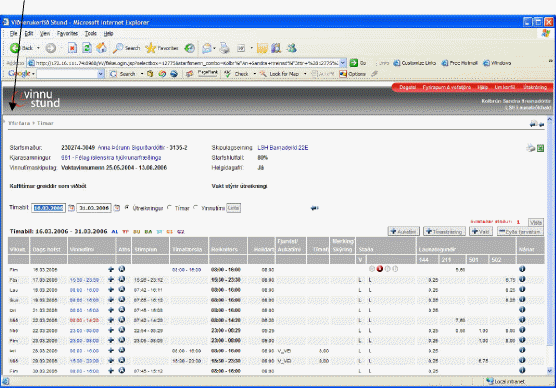Open the Look for Map dropdown arrow

(x=305, y=74)
